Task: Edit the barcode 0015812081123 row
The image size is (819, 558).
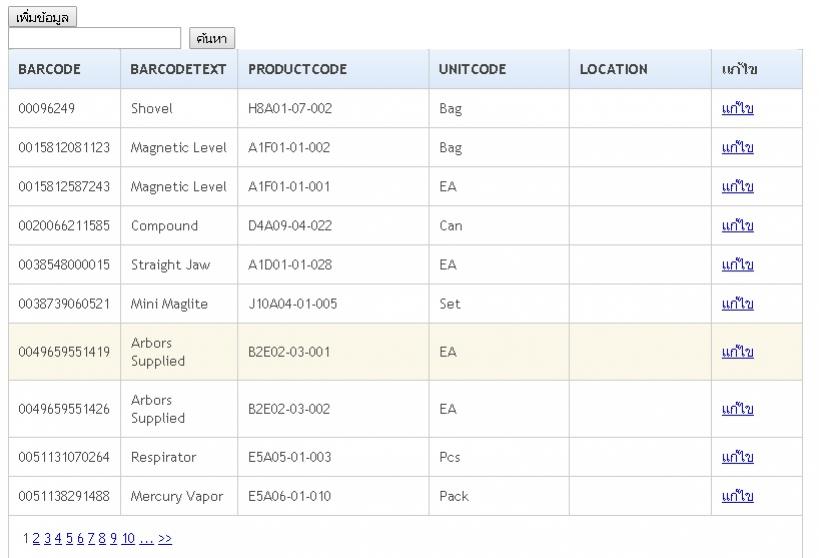Action: 737,148
